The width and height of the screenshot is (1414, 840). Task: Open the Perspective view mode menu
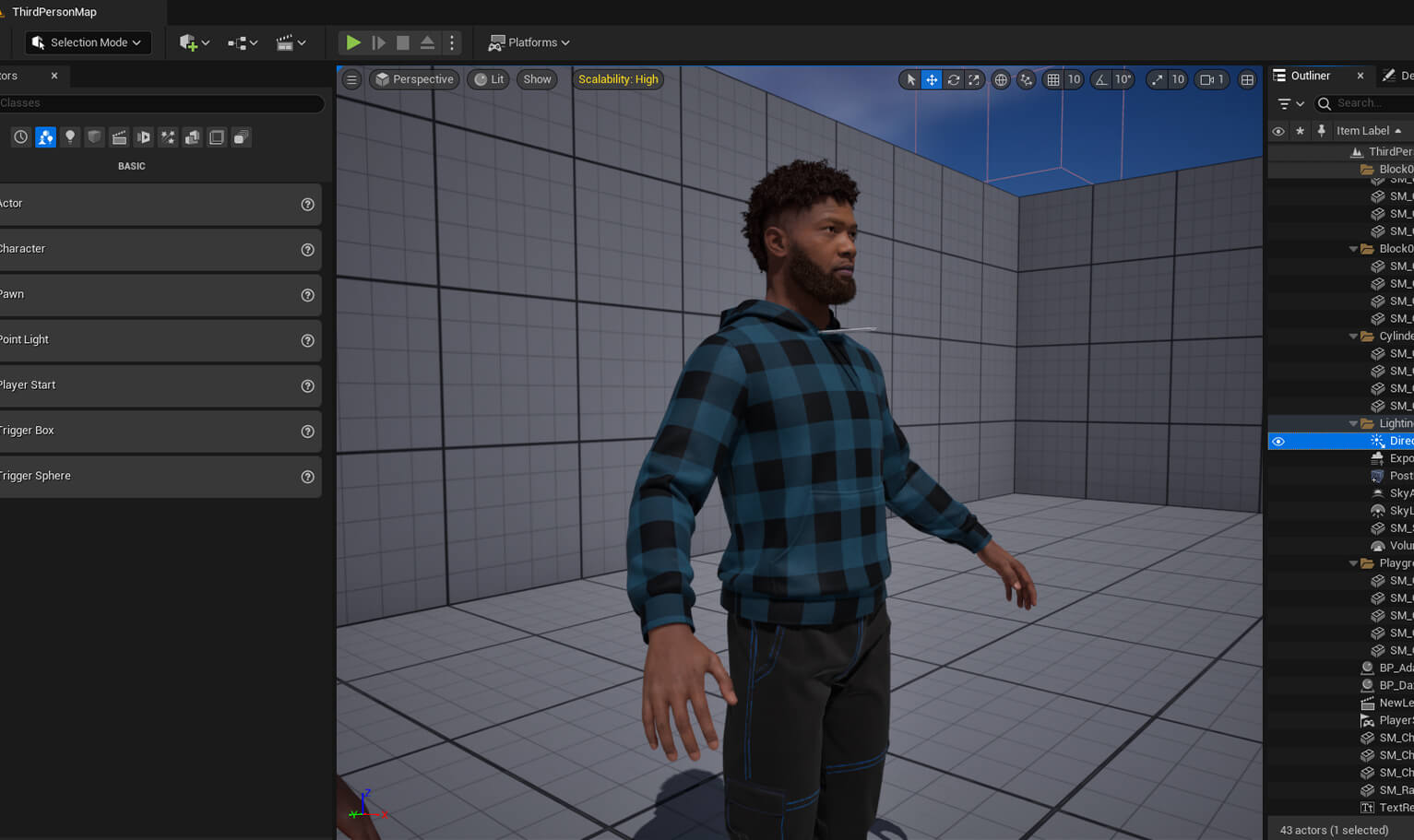[x=414, y=79]
